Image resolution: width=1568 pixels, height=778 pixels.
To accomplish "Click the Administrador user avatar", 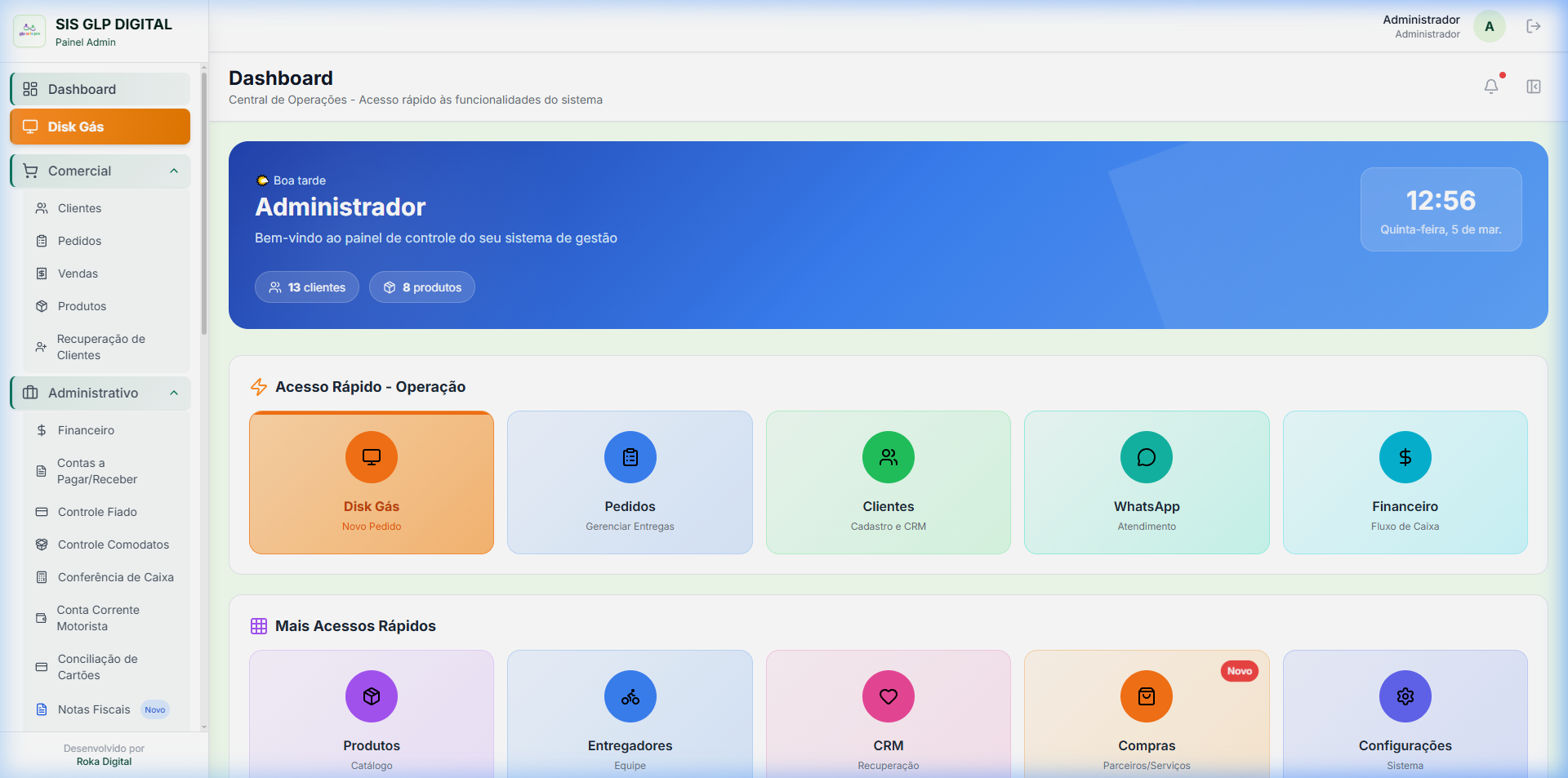I will coord(1489,26).
